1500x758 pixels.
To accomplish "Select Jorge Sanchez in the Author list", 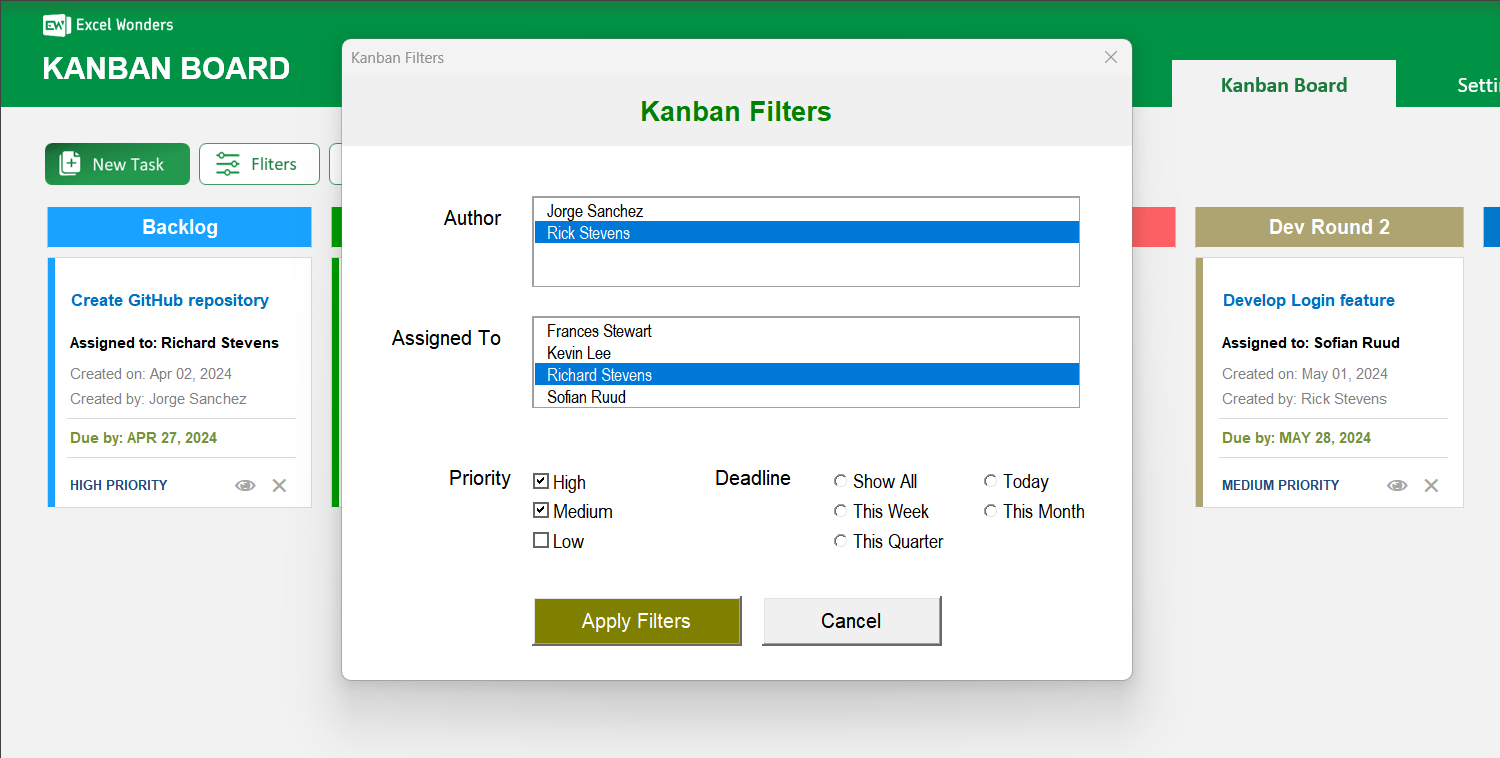I will pos(595,211).
